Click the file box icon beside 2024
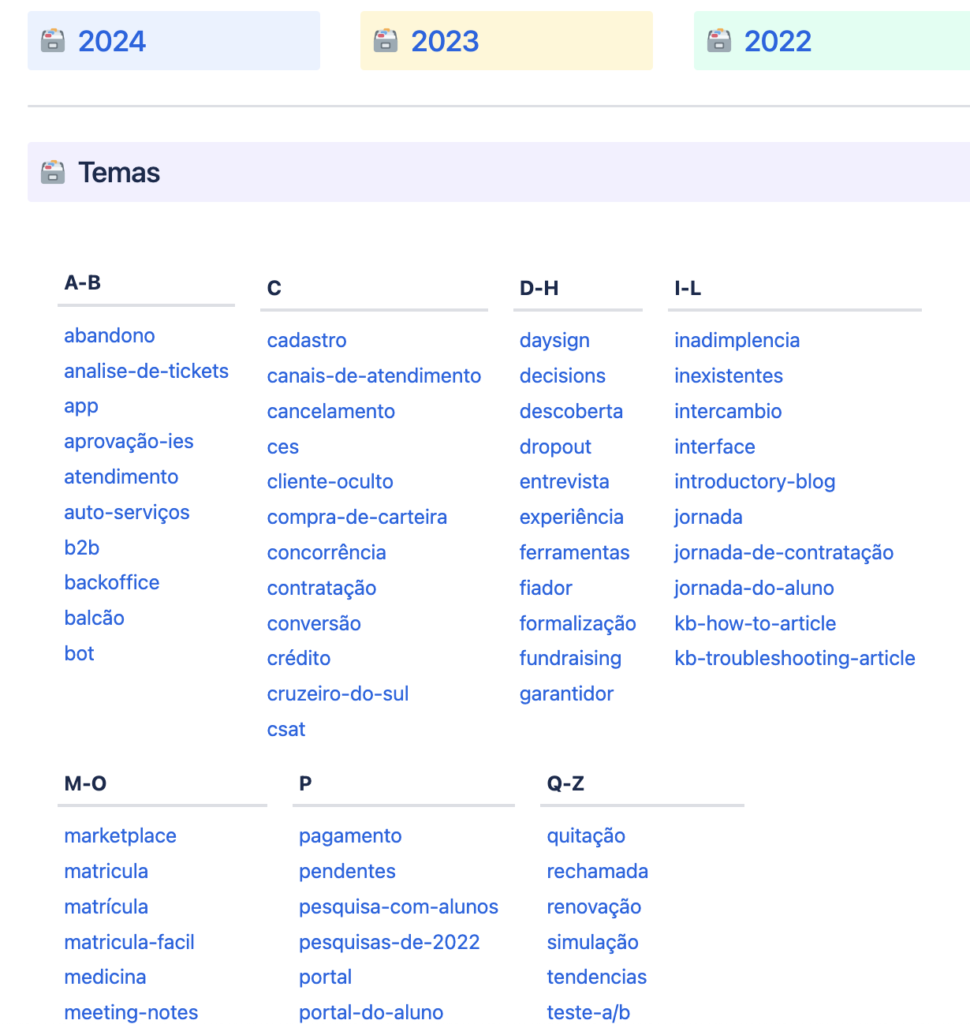Viewport: 970px width, 1024px height. coord(52,41)
